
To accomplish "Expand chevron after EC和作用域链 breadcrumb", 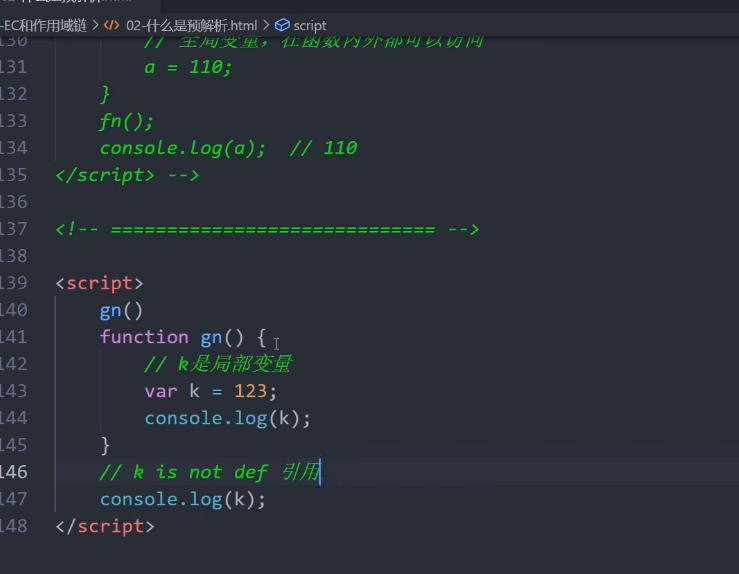I will tap(95, 25).
